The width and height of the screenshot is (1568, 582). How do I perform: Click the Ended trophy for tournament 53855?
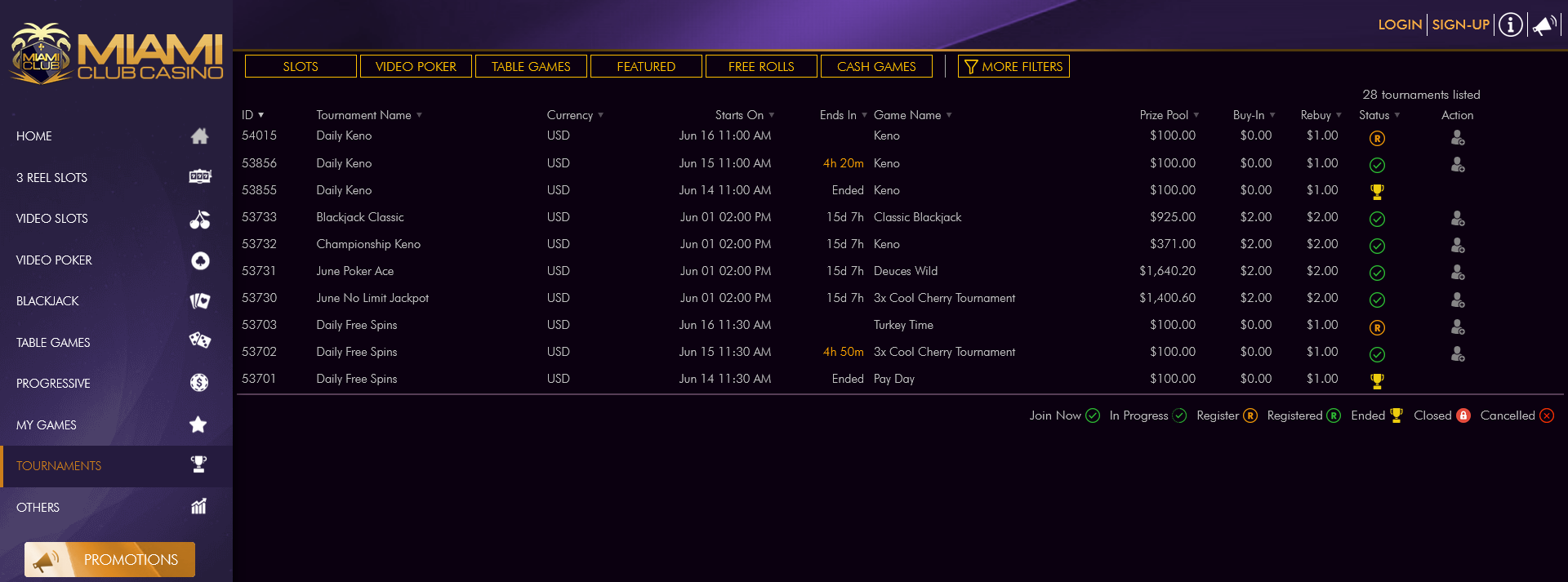click(x=1377, y=192)
